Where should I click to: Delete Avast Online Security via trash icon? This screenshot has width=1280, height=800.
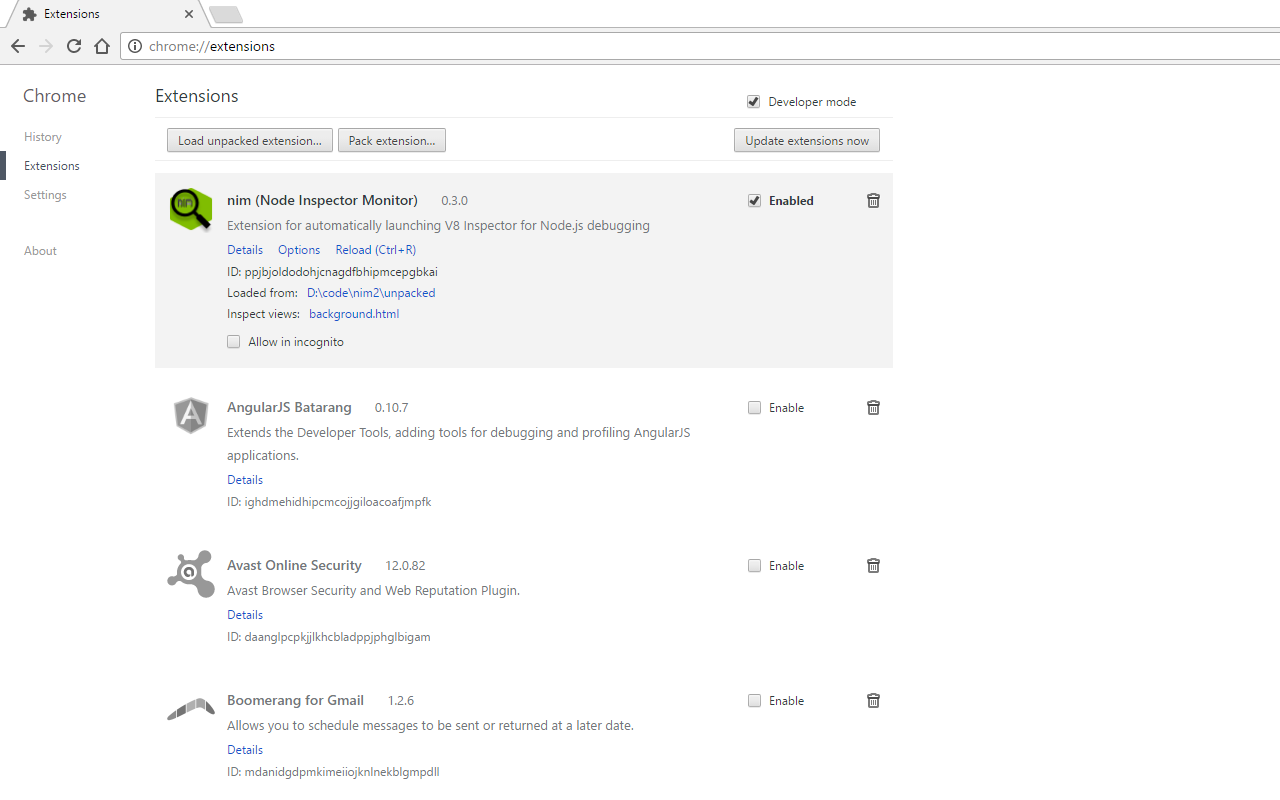coord(873,566)
